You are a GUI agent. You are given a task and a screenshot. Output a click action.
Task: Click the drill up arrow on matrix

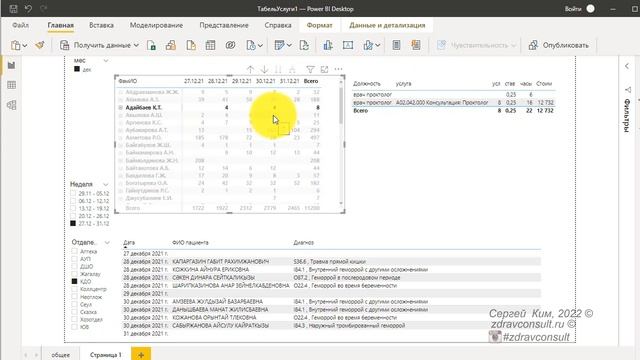pos(250,69)
